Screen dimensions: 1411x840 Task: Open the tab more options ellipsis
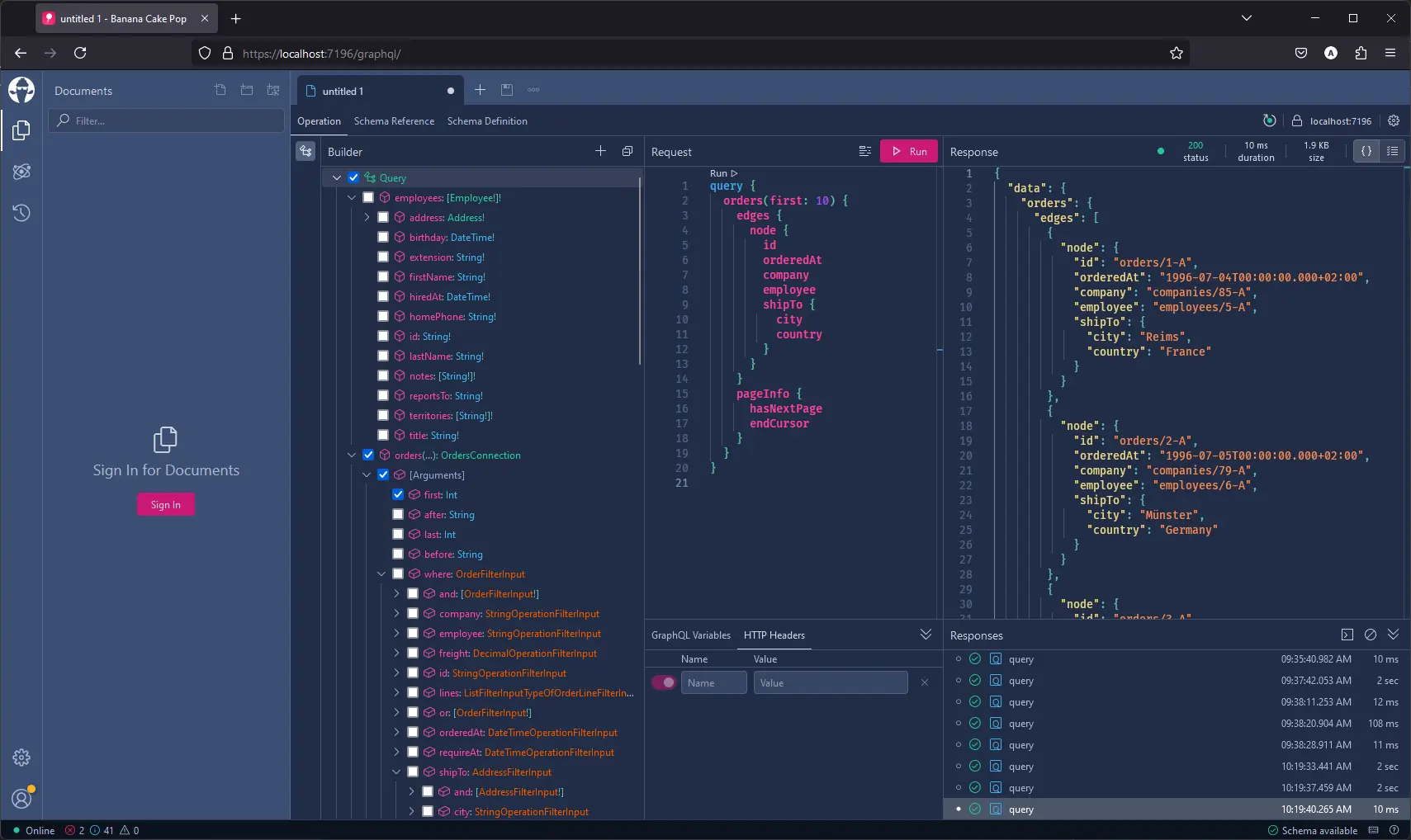point(533,90)
